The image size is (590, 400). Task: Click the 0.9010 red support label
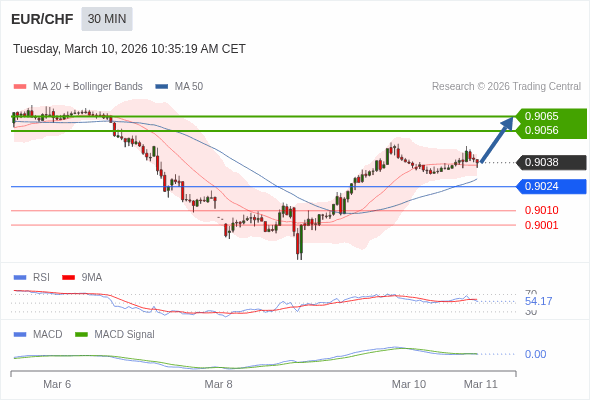tap(541, 210)
